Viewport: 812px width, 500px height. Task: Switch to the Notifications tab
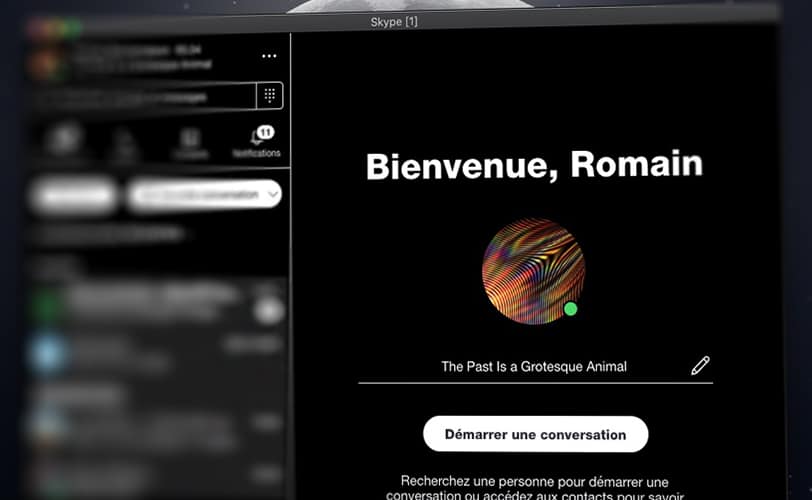(257, 141)
